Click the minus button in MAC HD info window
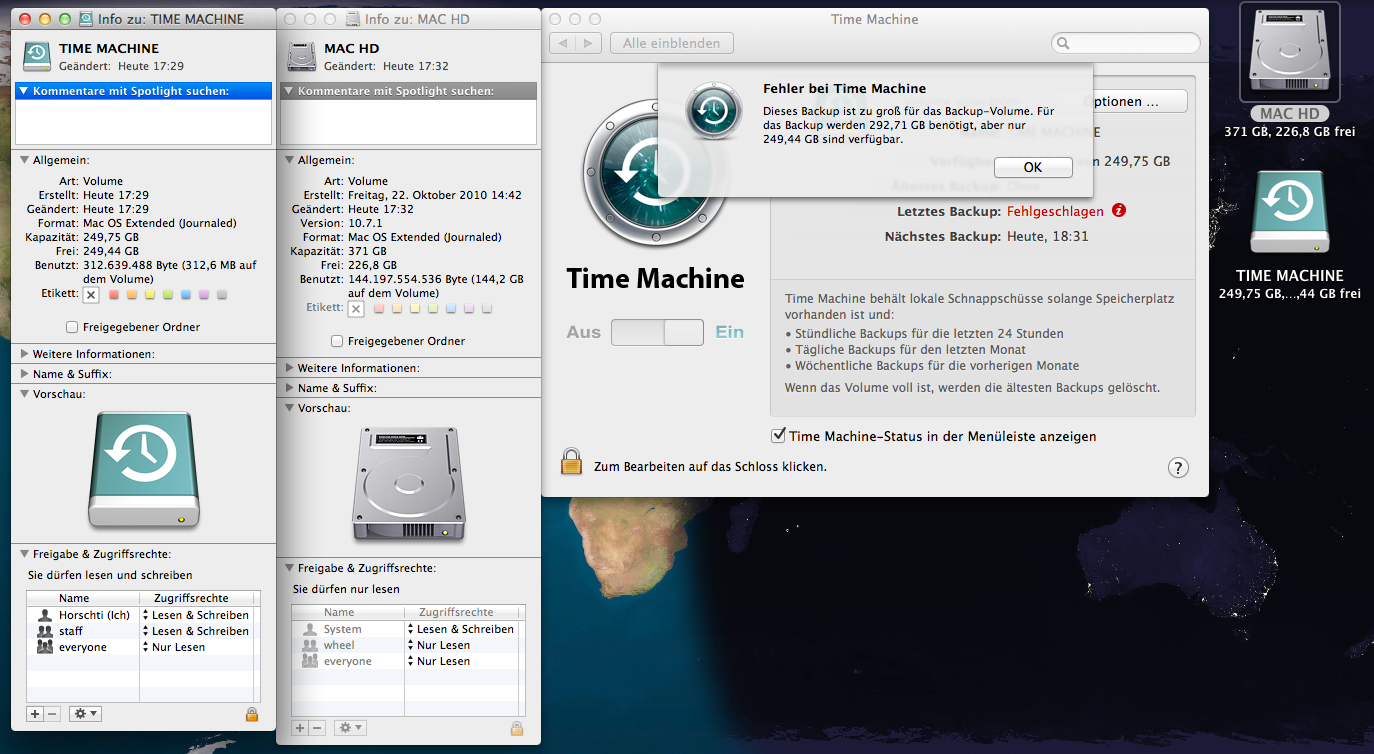This screenshot has width=1374, height=754. (318, 728)
